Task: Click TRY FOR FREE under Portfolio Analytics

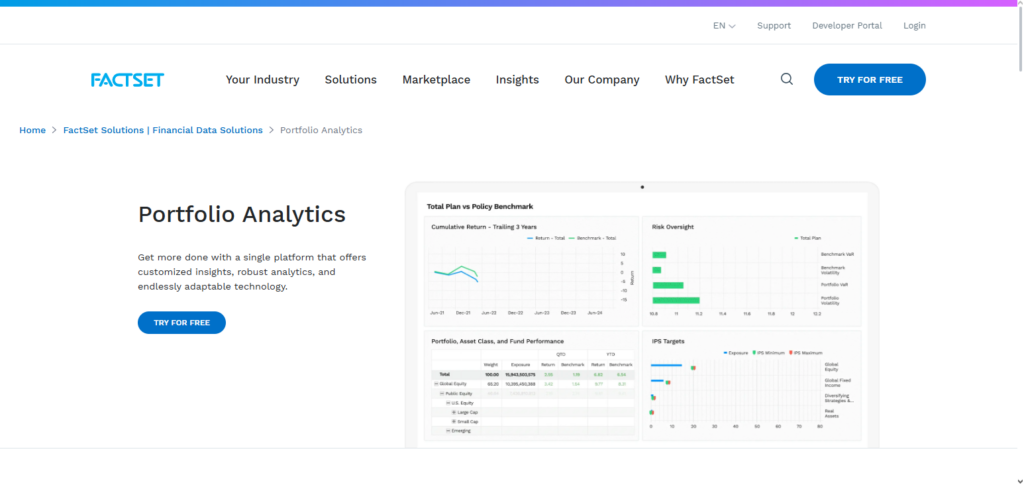Action: tap(182, 322)
